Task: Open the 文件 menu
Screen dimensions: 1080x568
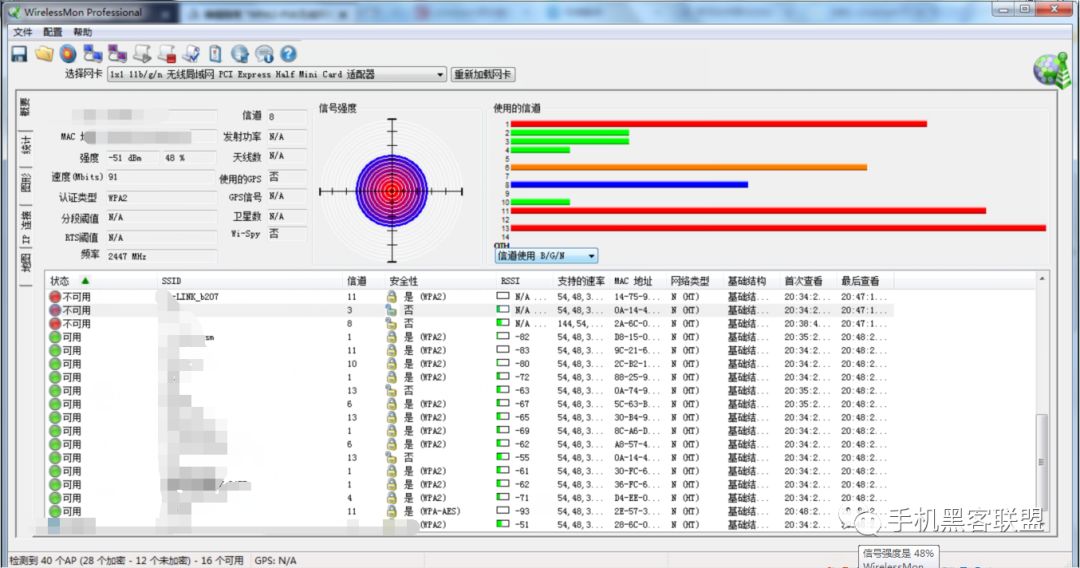Action: coord(23,32)
